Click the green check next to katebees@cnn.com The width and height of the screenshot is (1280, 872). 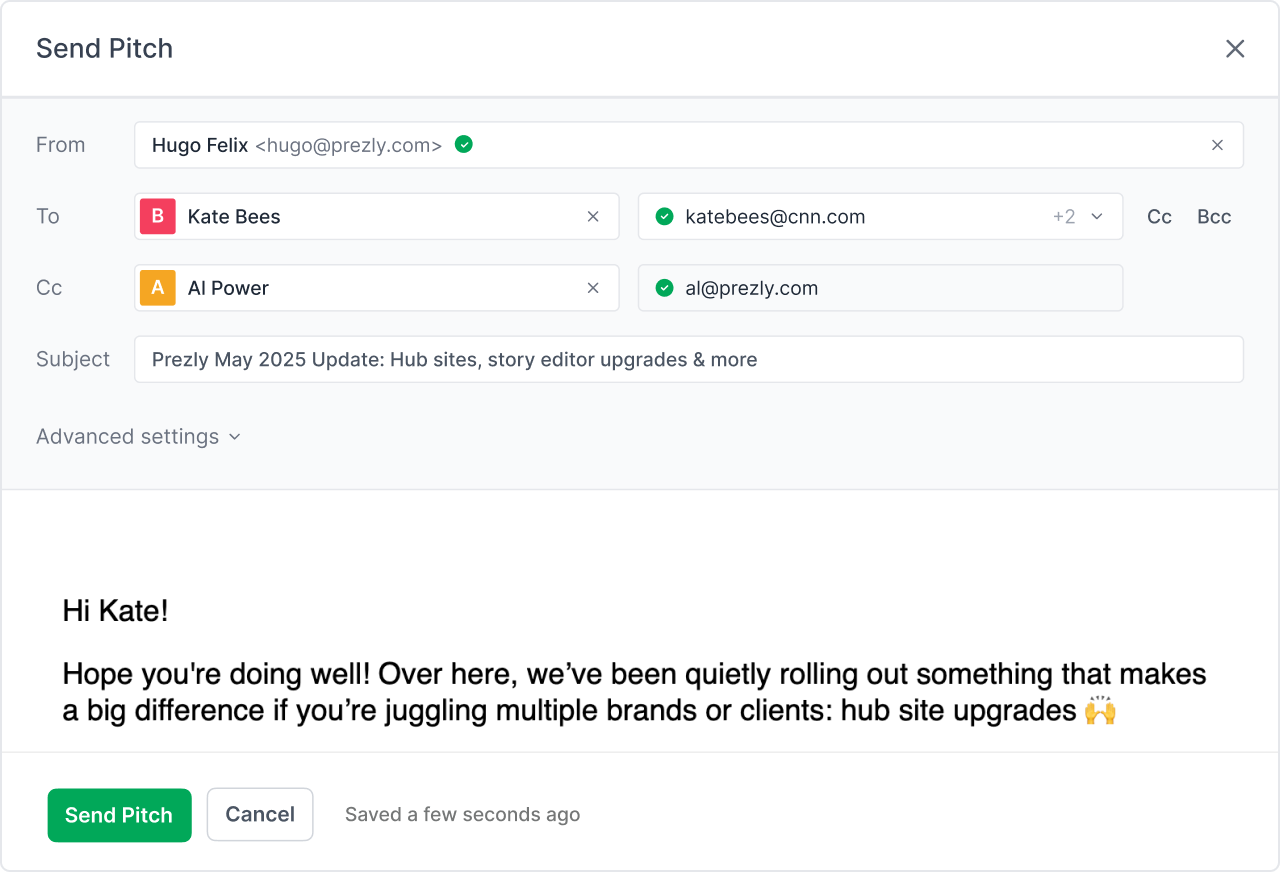tap(664, 217)
